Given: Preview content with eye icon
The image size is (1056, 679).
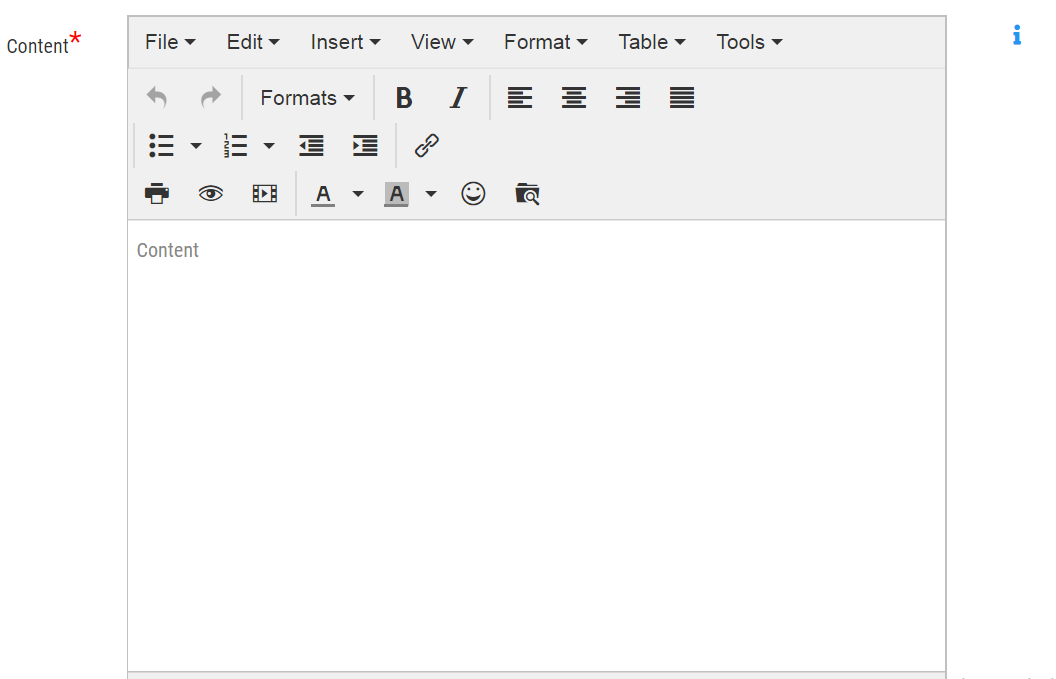Looking at the screenshot, I should coord(211,194).
